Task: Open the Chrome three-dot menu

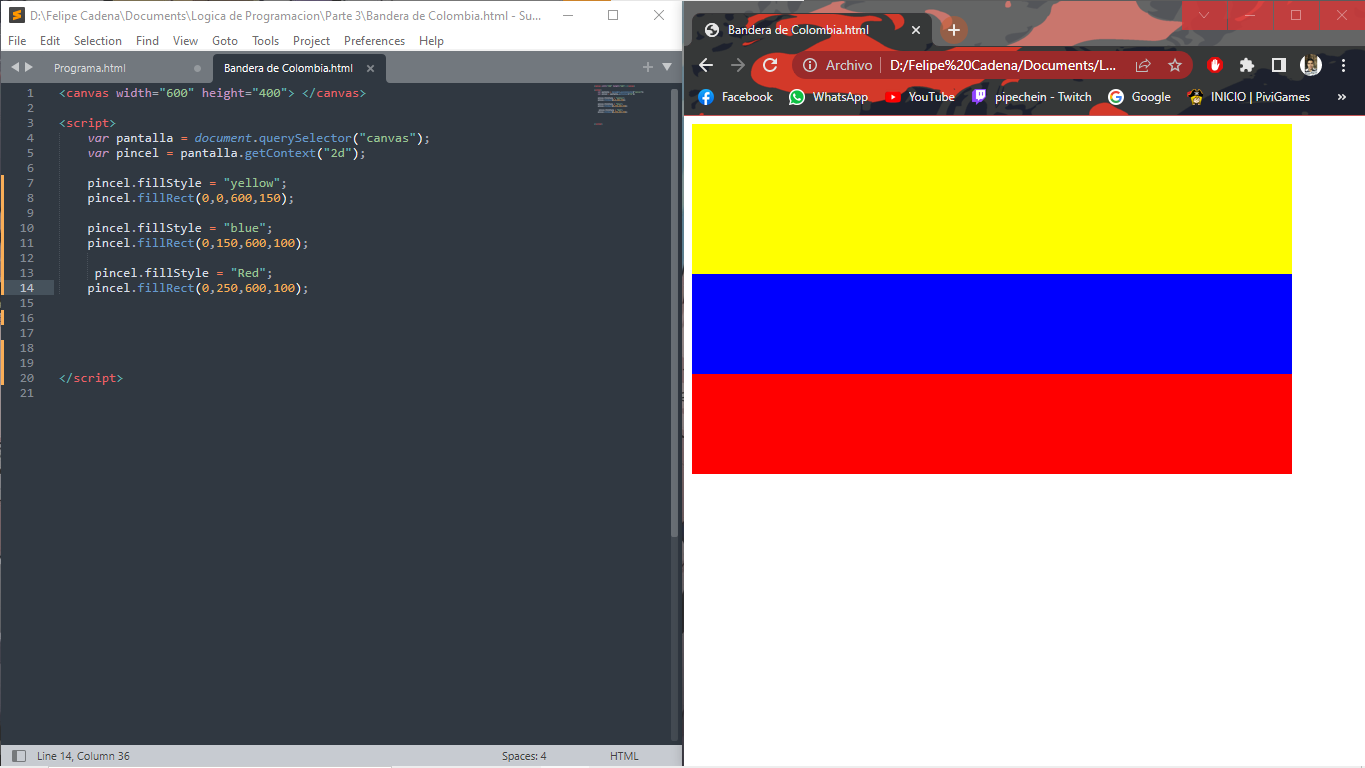Action: 1344,65
